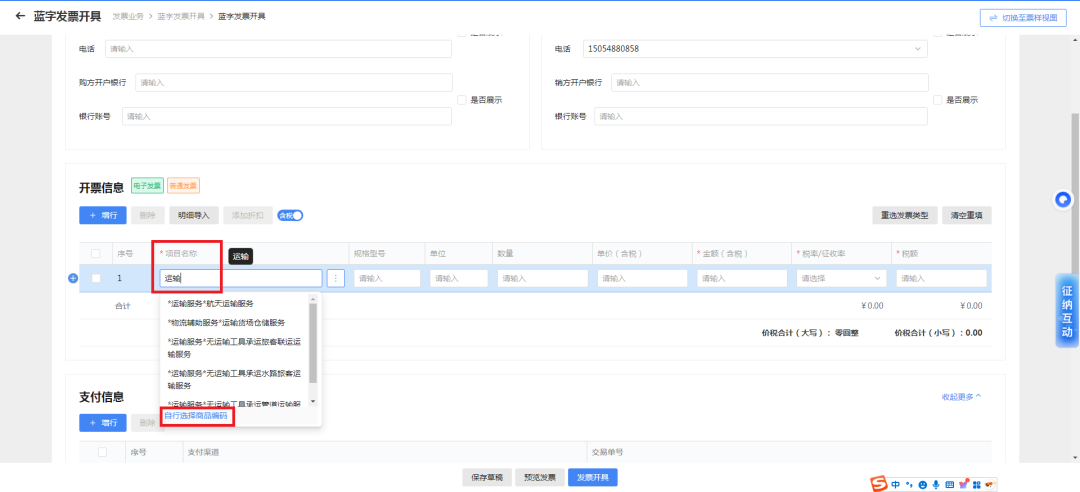
Task: Open the emoji smiley on IME bar
Action: tap(922, 485)
